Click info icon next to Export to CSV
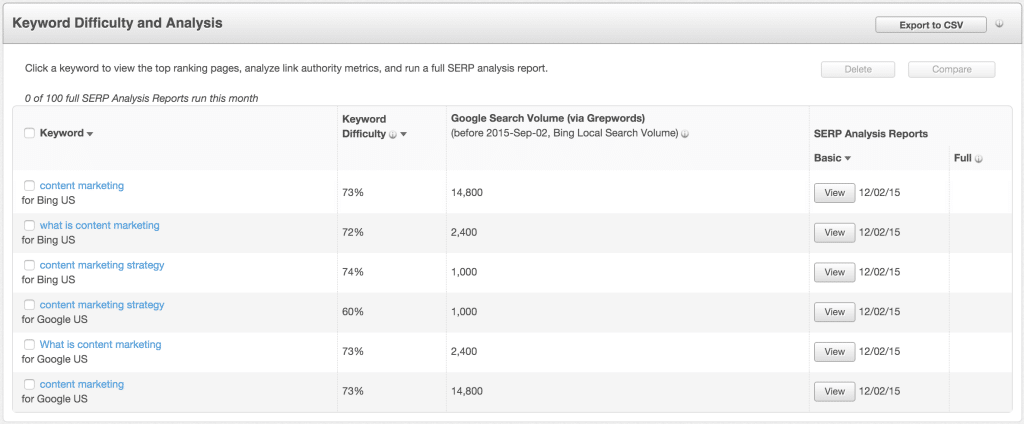Screen dimensions: 1024x424 tap(999, 24)
